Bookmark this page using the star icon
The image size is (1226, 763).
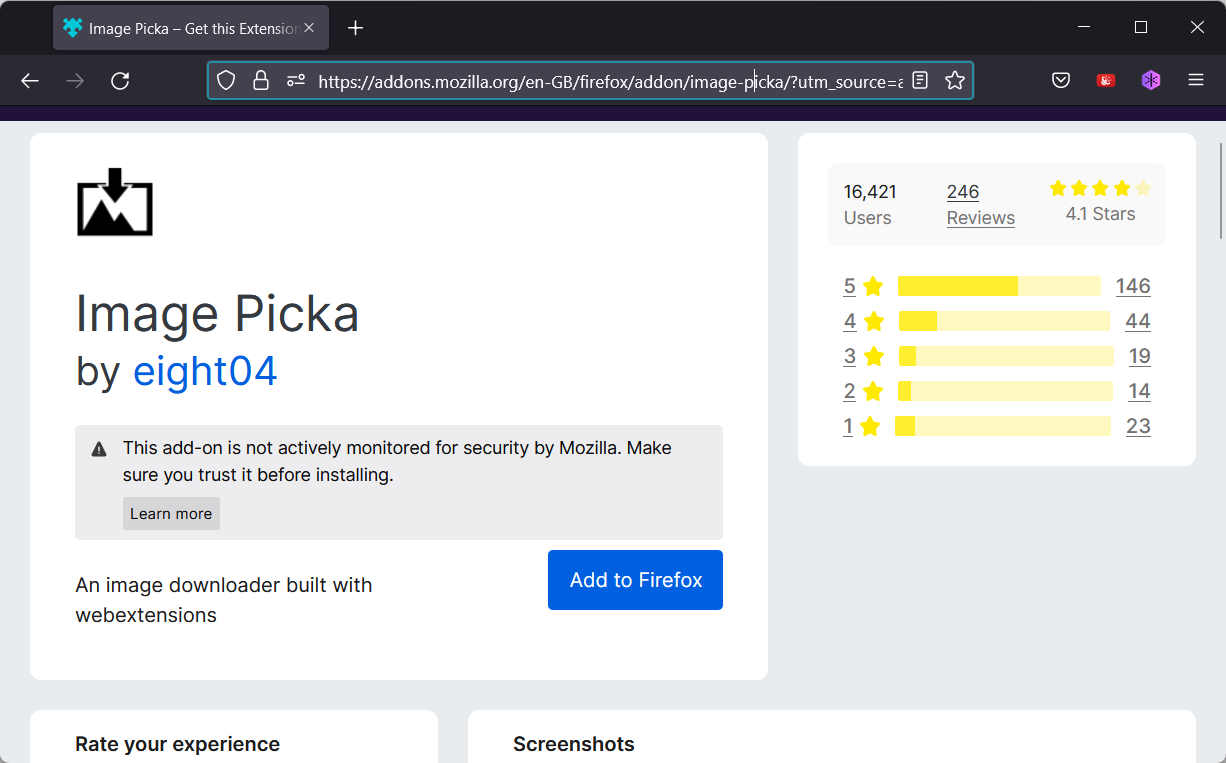pyautogui.click(x=955, y=80)
